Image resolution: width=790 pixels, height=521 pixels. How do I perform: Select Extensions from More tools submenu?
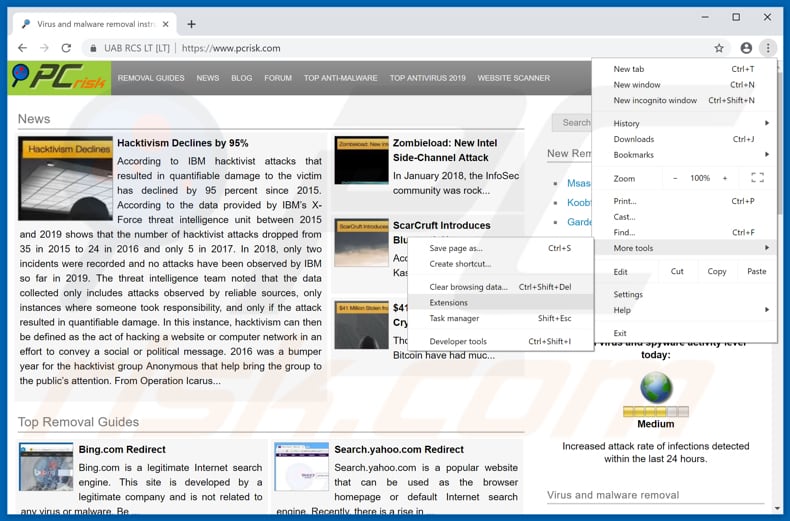[x=449, y=303]
